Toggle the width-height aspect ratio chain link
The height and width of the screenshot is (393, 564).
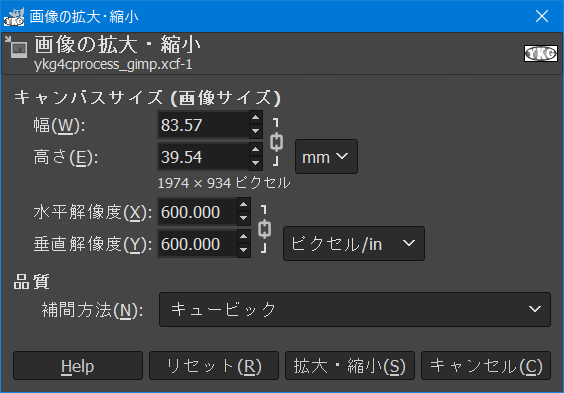[276, 142]
